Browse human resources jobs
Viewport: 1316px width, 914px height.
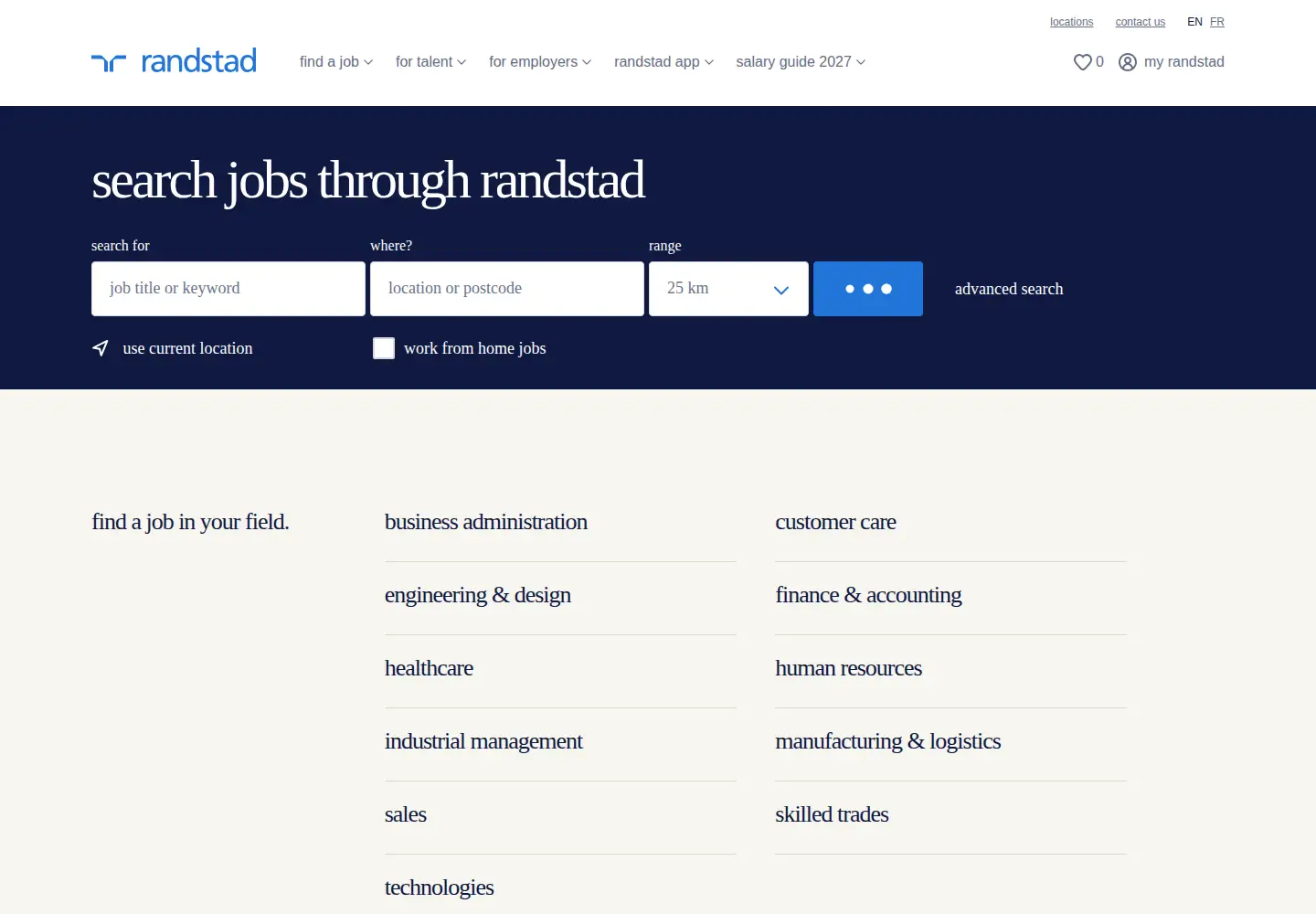coord(848,668)
